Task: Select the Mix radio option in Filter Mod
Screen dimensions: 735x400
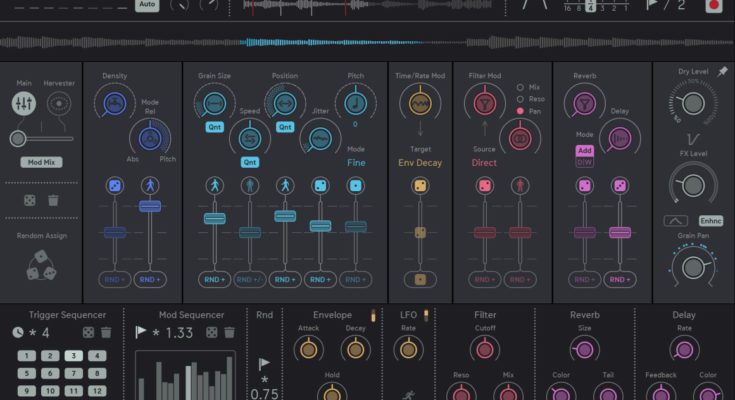Action: point(519,87)
